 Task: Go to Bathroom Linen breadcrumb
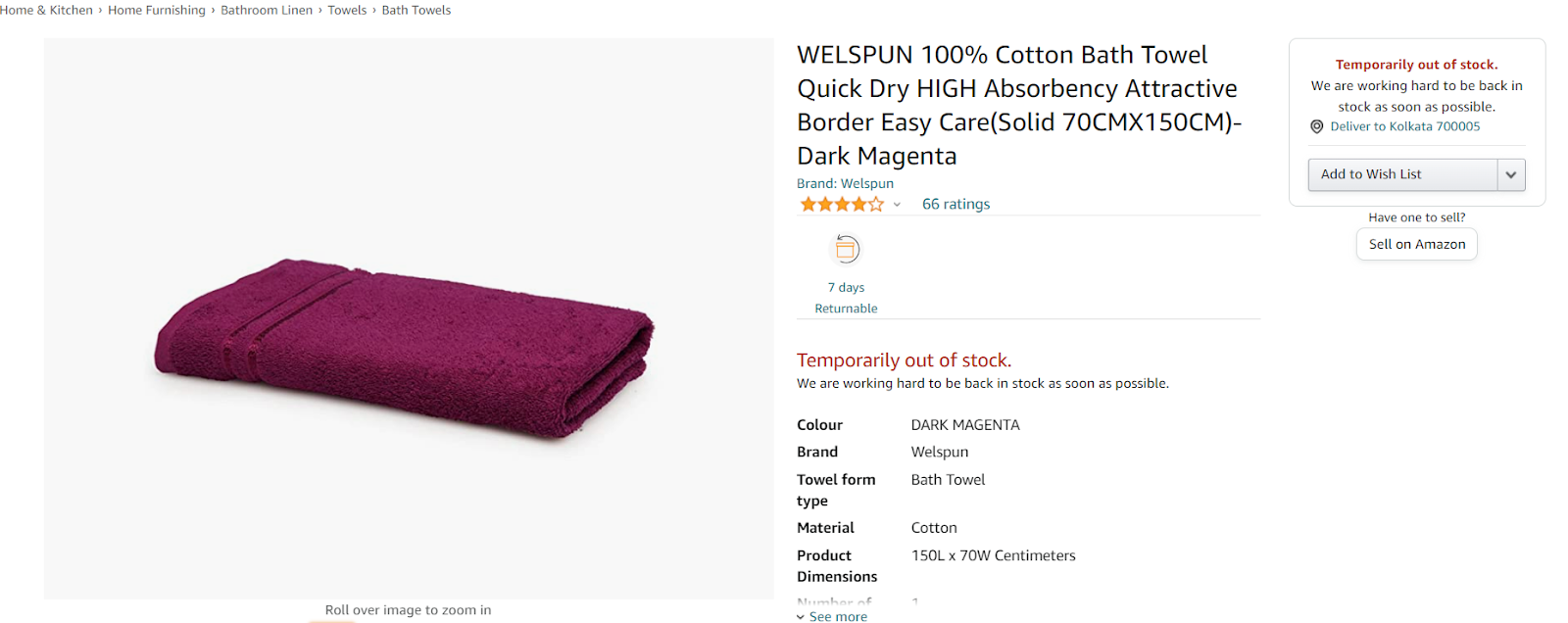[x=267, y=10]
